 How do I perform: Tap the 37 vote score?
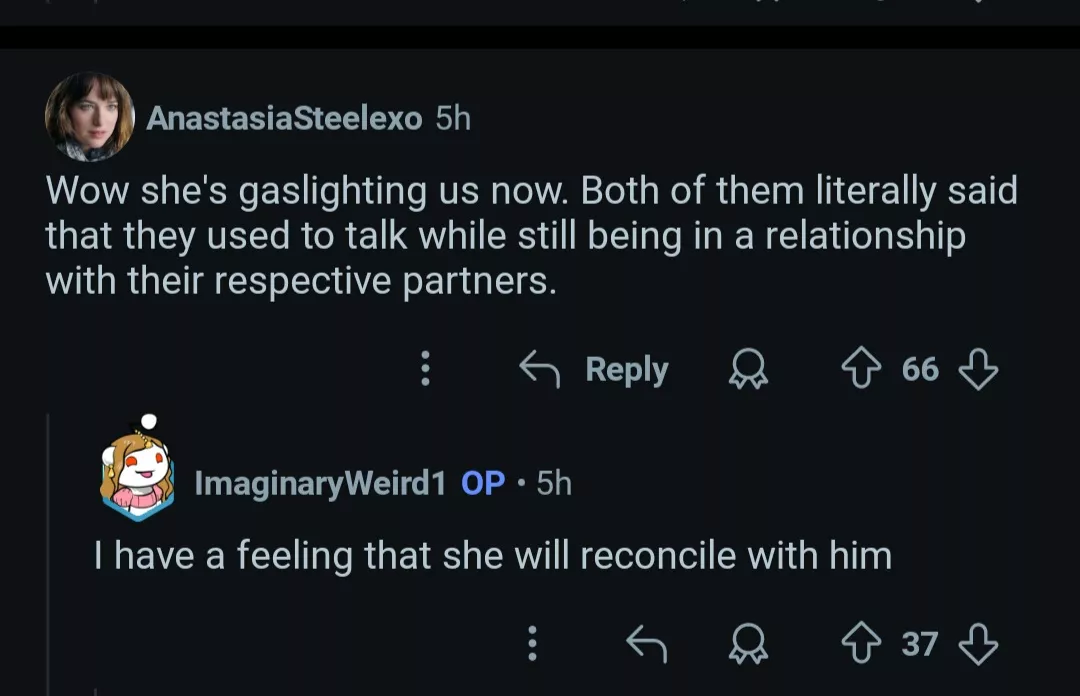[x=920, y=644]
